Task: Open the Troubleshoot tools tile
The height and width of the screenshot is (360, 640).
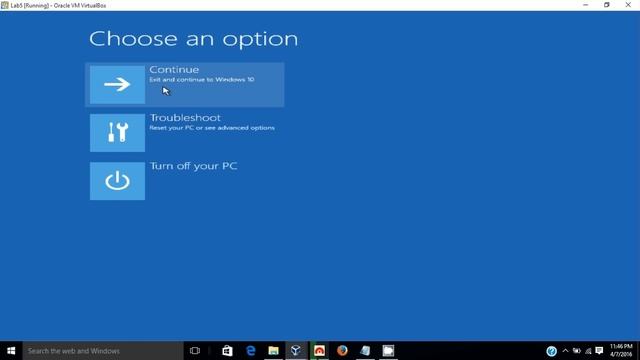Action: pyautogui.click(x=117, y=133)
